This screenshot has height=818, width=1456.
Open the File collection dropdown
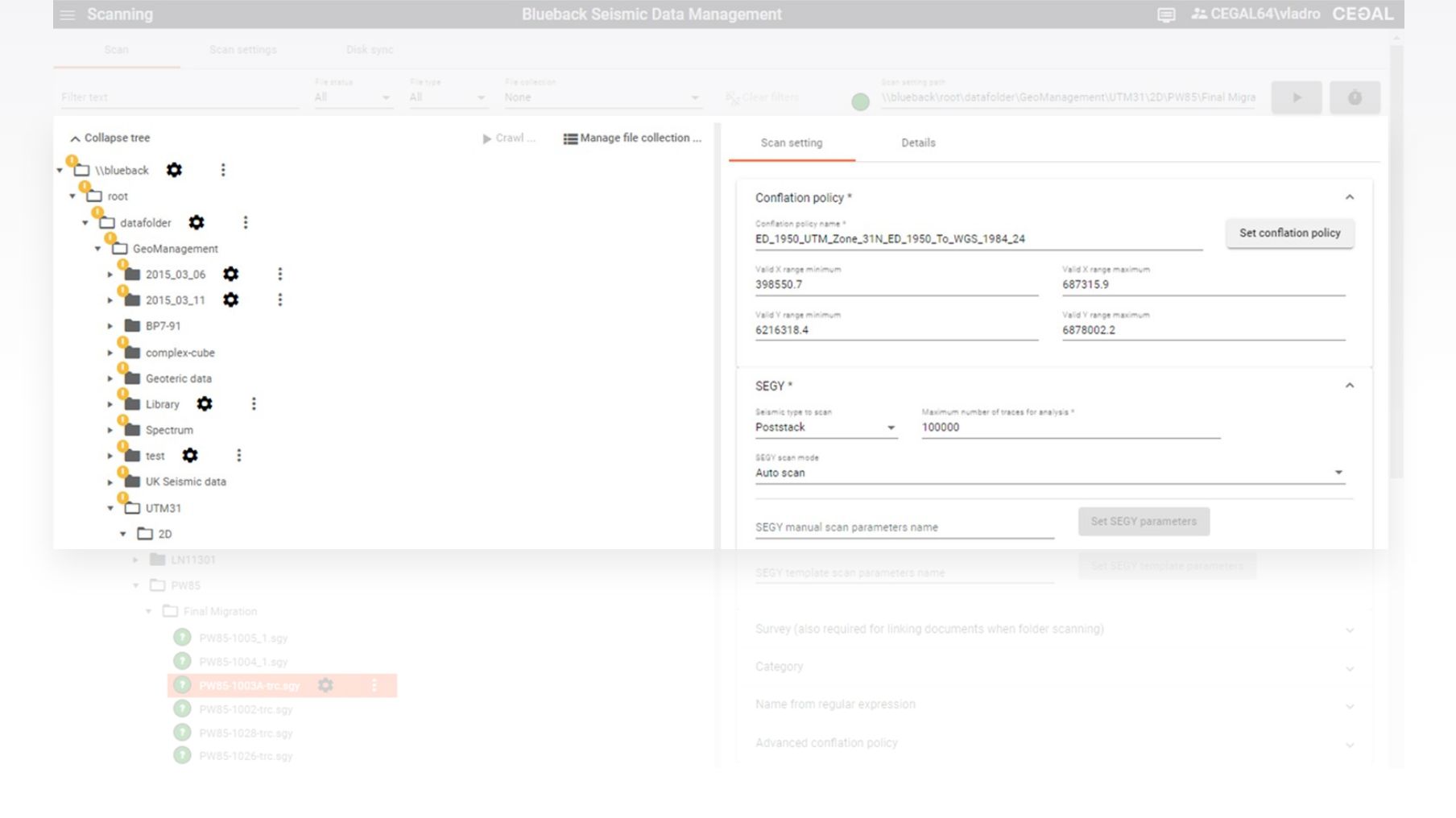click(x=602, y=97)
